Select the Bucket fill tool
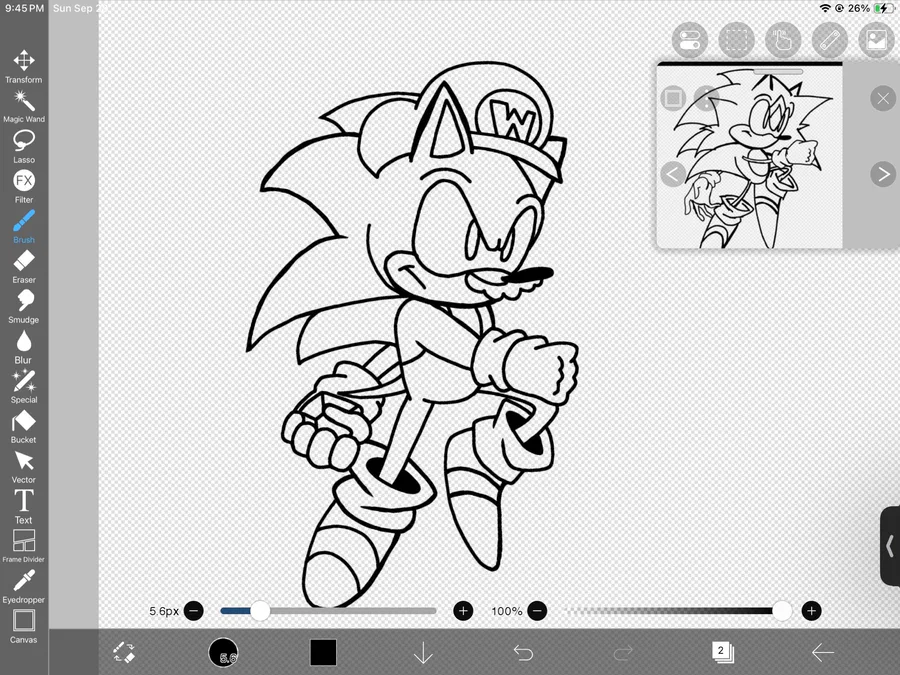900x675 pixels. tap(24, 427)
